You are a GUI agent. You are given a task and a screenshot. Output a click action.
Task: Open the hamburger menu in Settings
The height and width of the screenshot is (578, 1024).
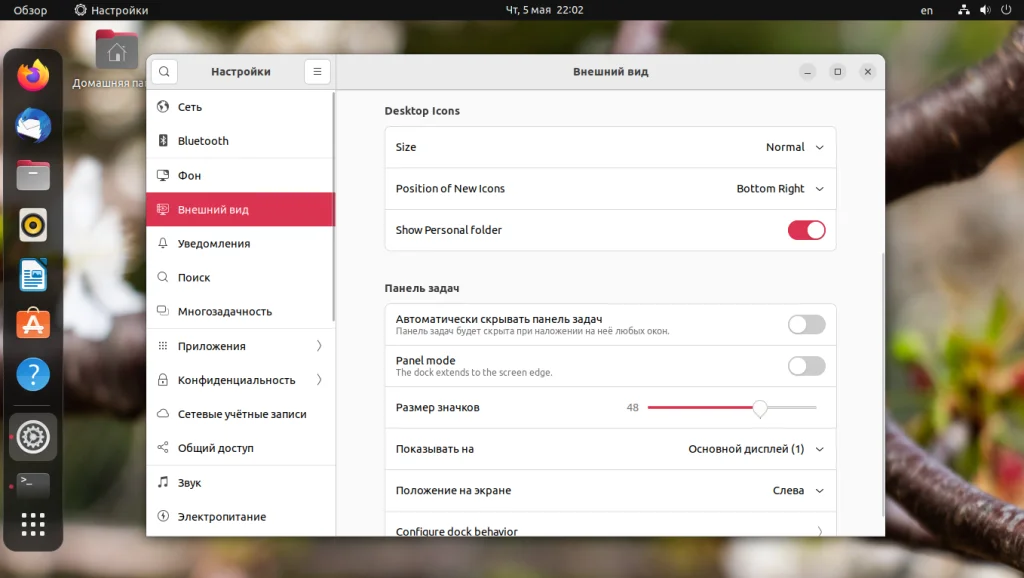tap(317, 71)
